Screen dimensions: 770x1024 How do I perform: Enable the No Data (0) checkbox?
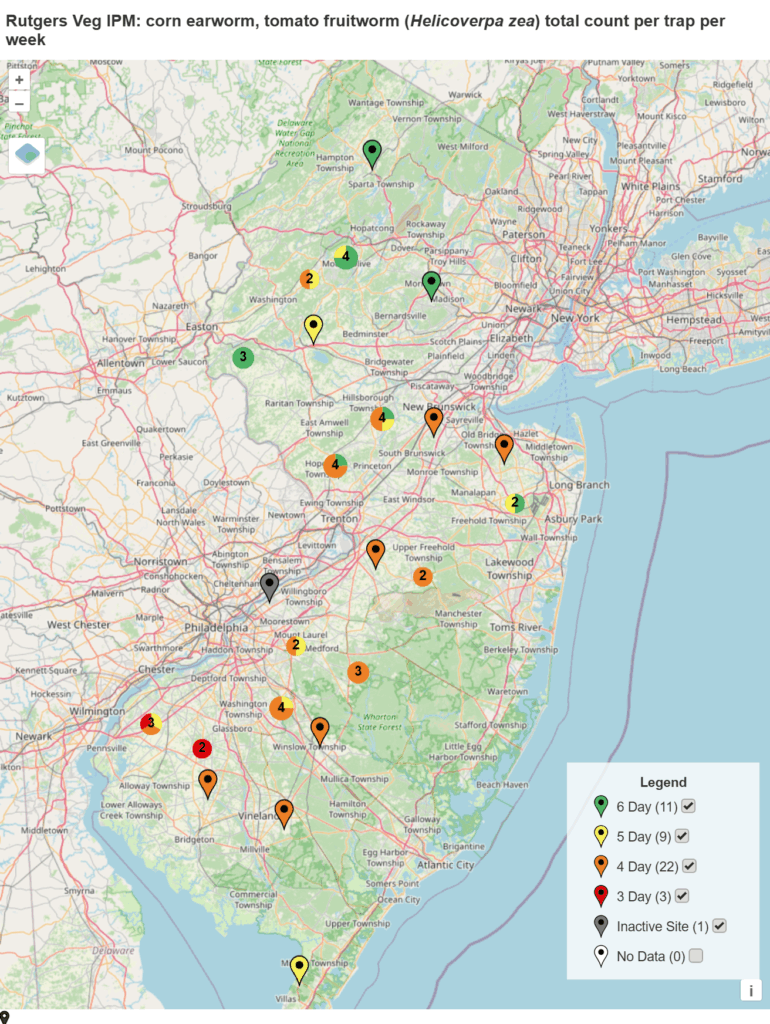[696, 956]
